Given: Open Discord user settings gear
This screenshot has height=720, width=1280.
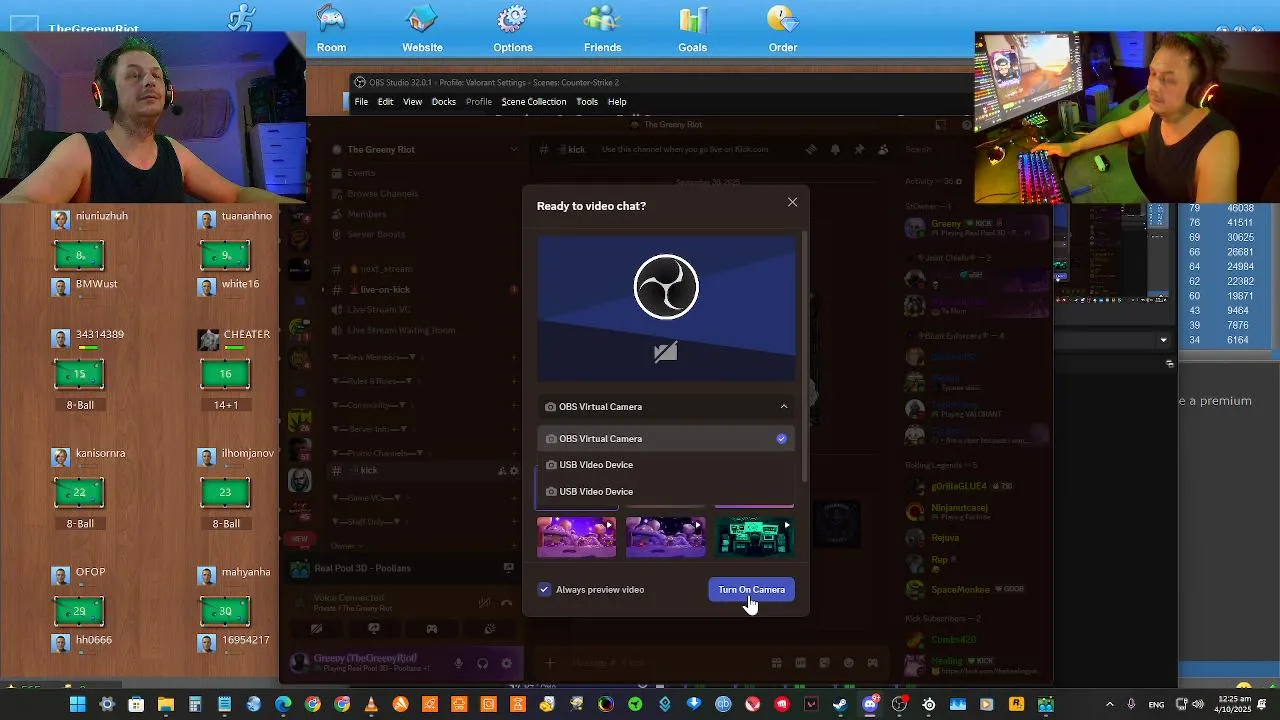Looking at the screenshot, I should pos(506,663).
